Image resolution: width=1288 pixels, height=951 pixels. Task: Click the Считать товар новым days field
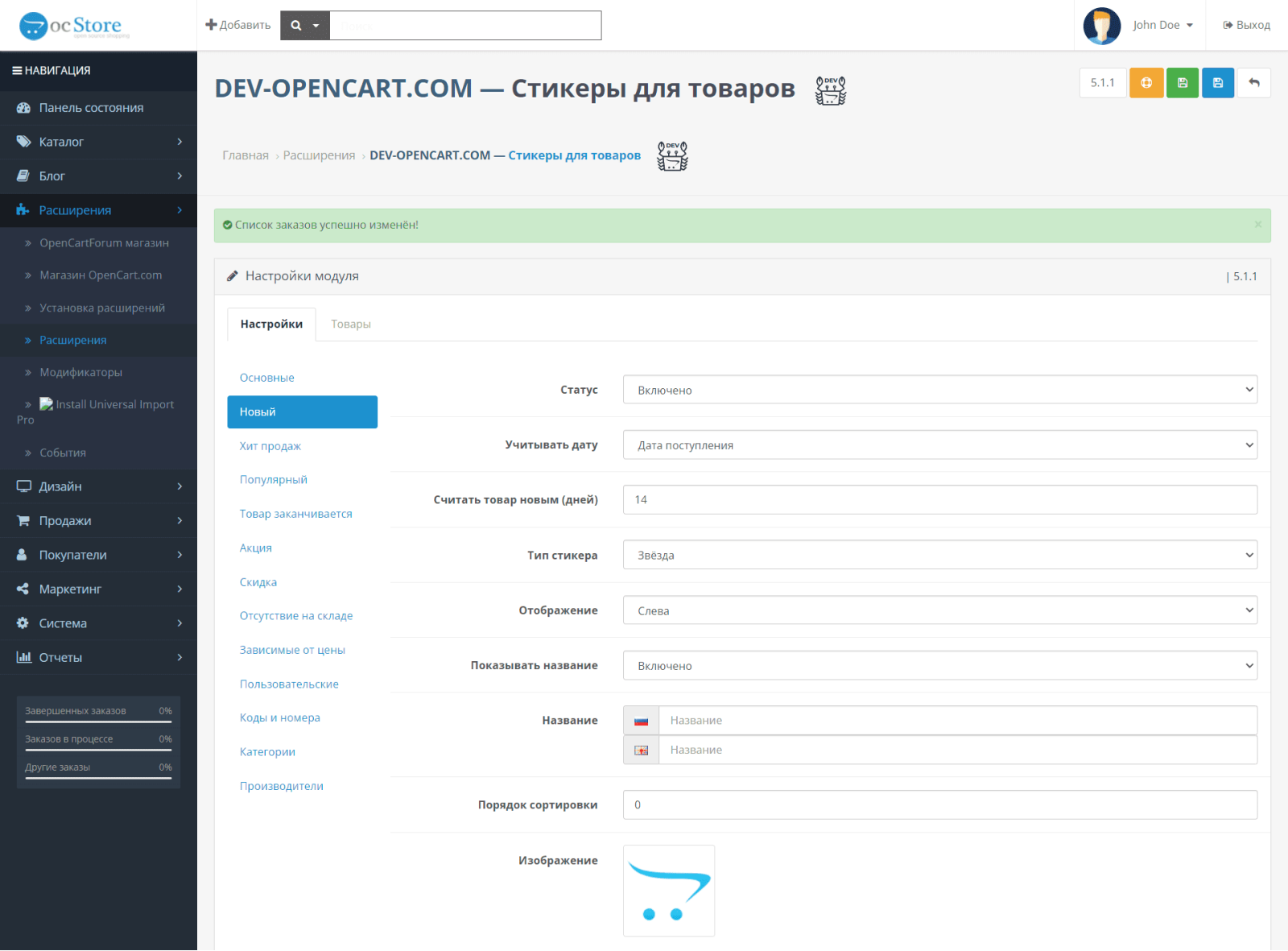(939, 500)
